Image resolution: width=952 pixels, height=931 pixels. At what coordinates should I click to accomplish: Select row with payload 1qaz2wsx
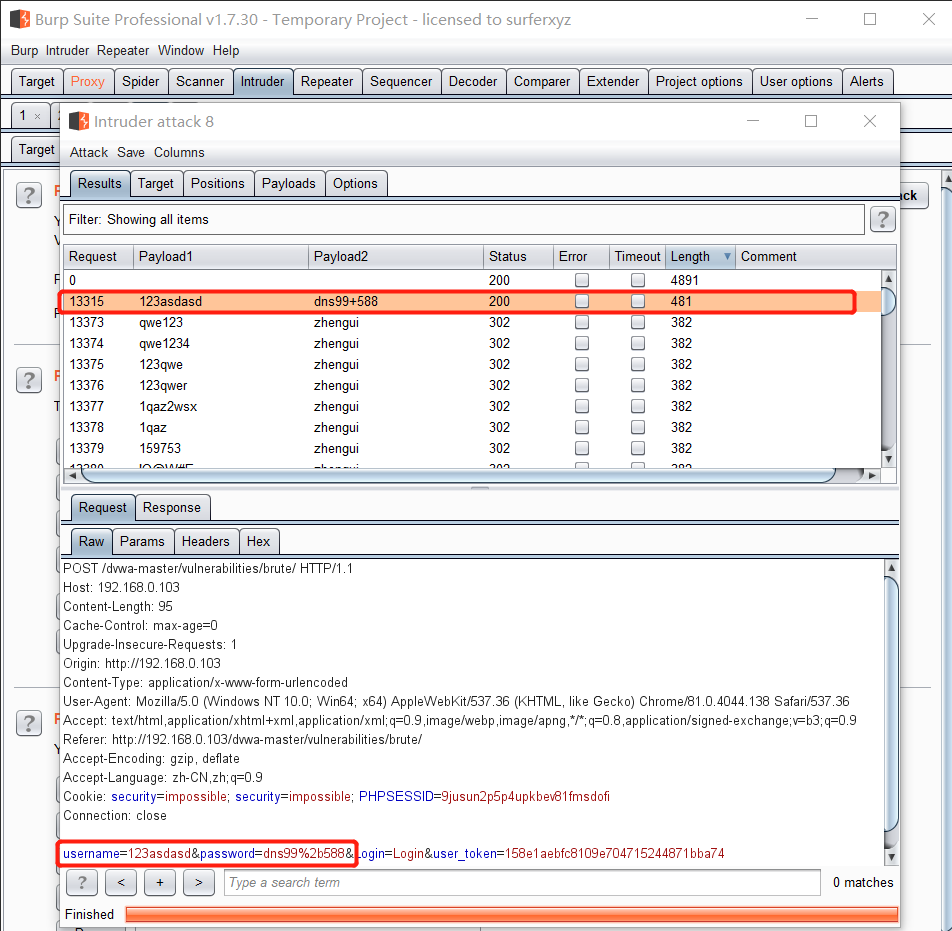click(472, 406)
